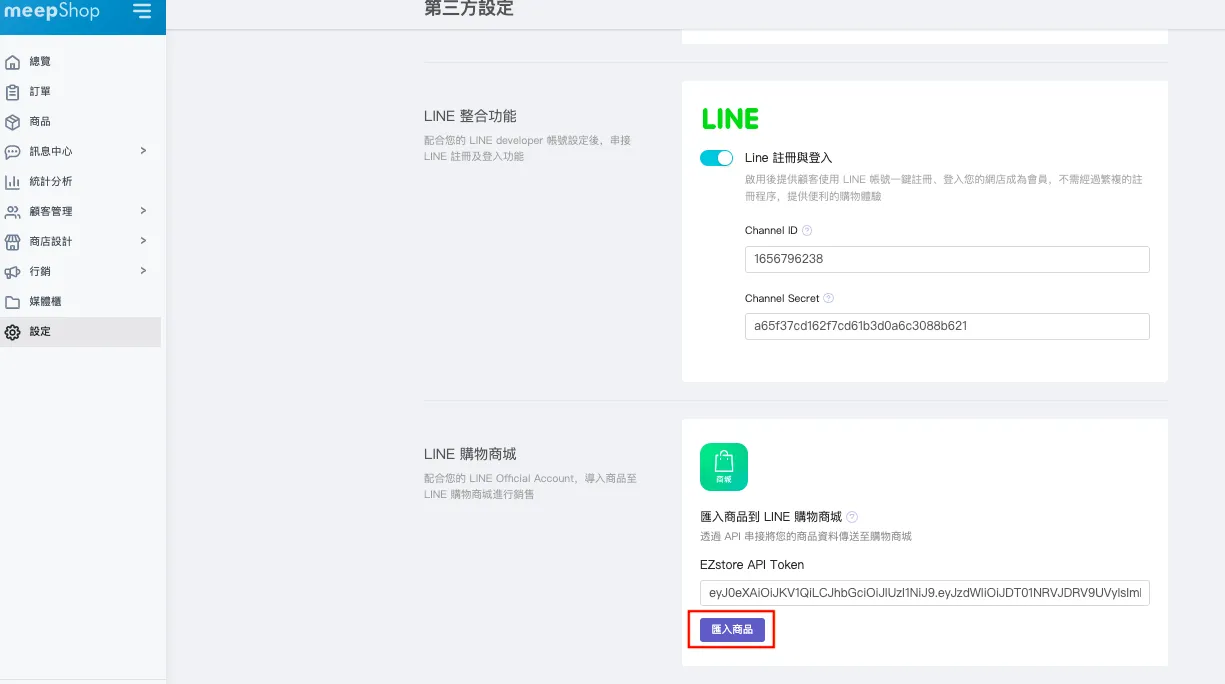Open the 統計分析 menu item
The height and width of the screenshot is (684, 1225).
tap(80, 182)
